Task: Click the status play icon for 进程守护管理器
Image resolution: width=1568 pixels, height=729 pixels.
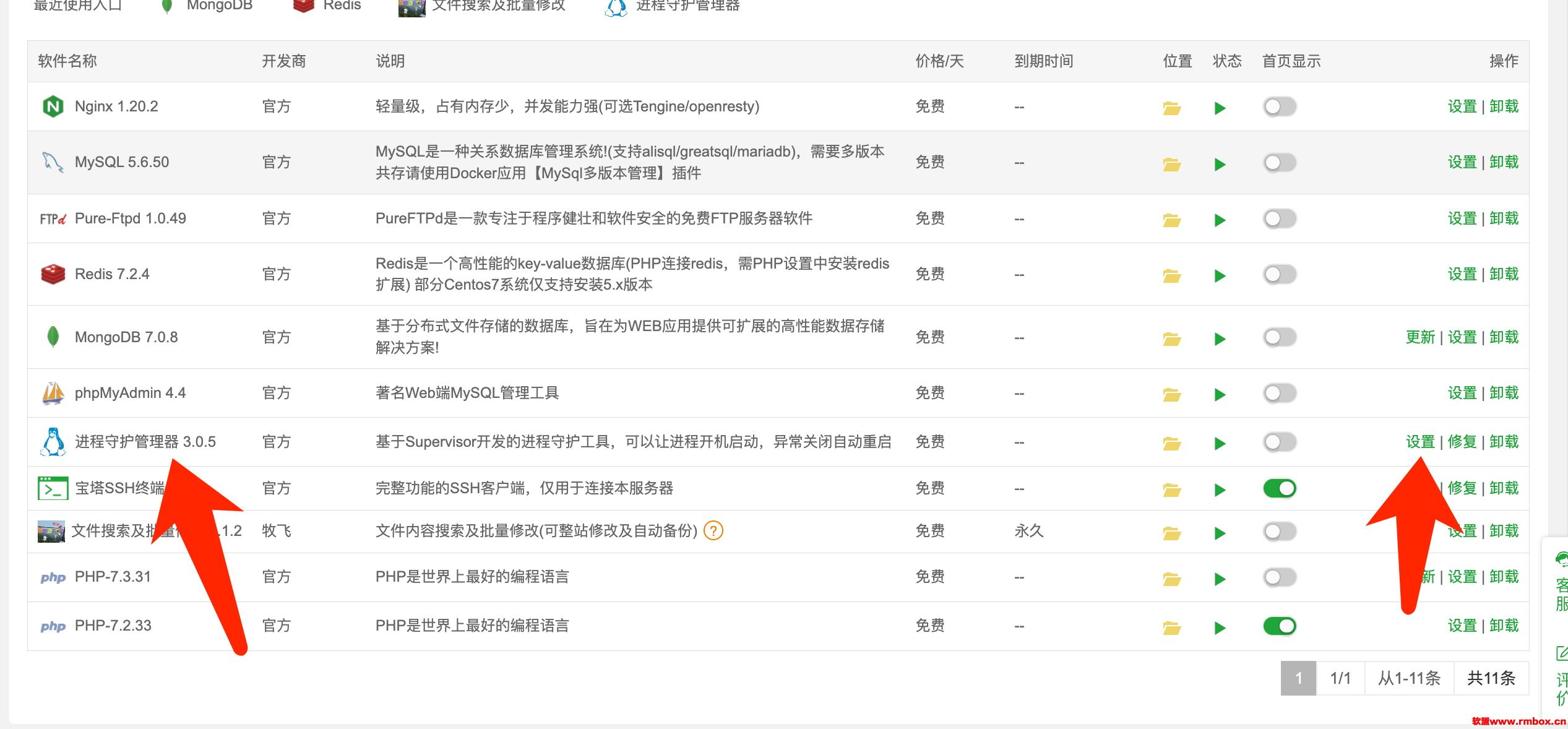Action: [x=1220, y=444]
